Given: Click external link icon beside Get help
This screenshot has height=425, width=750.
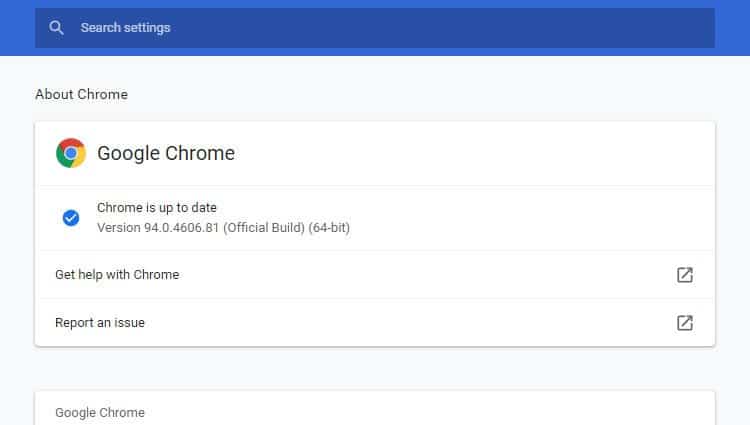Looking at the screenshot, I should pos(684,275).
